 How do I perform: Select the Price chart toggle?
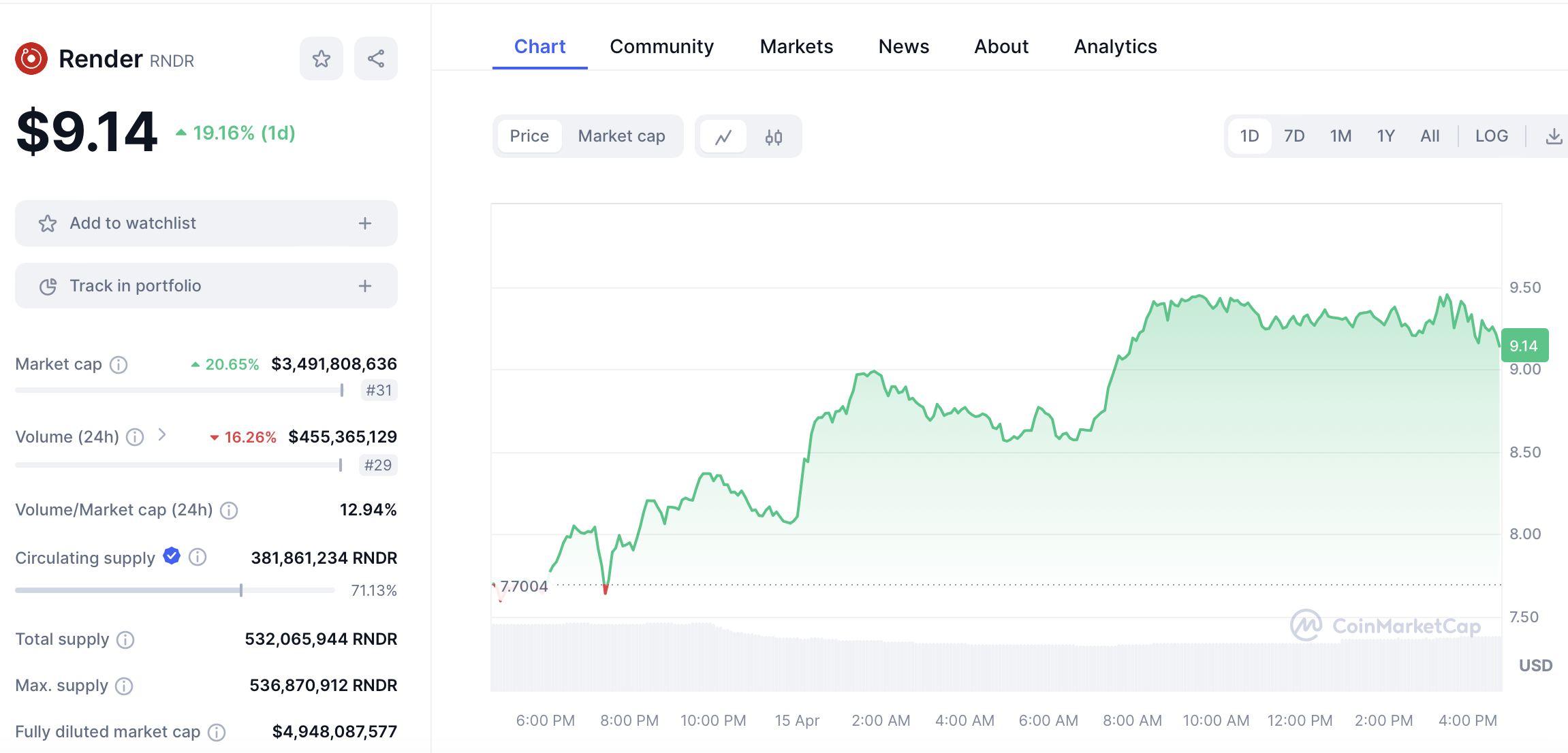click(529, 136)
